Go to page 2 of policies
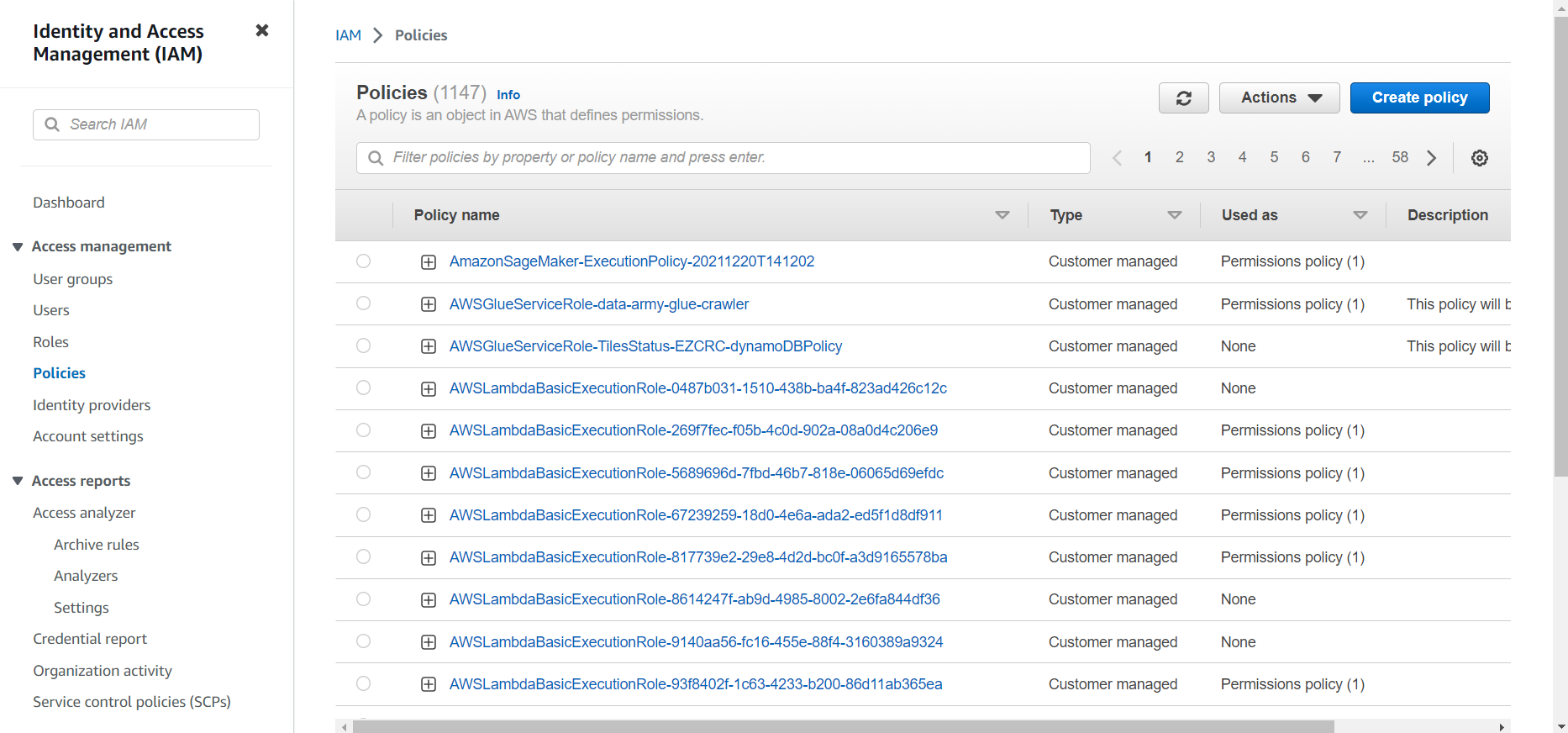 [x=1179, y=157]
